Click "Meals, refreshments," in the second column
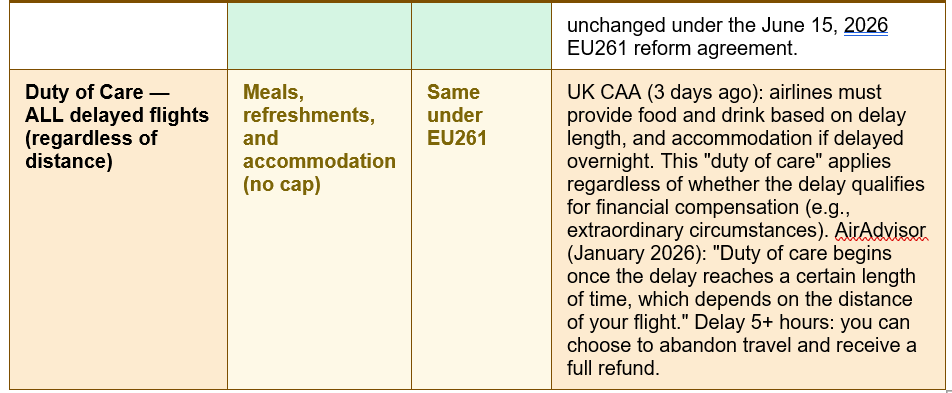952x393 pixels. pyautogui.click(x=308, y=104)
